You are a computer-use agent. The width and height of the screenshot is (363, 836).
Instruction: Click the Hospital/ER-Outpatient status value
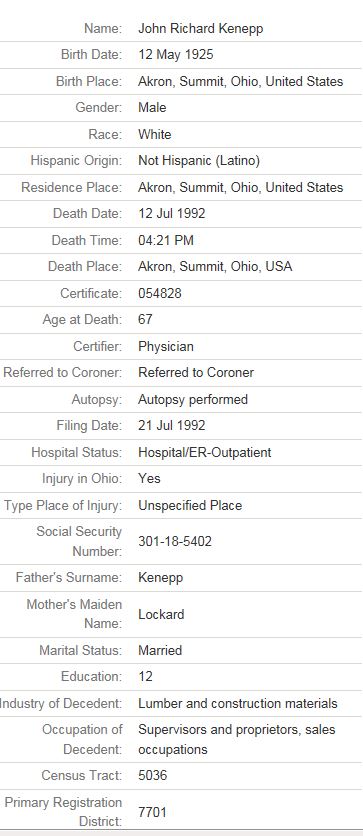(205, 452)
